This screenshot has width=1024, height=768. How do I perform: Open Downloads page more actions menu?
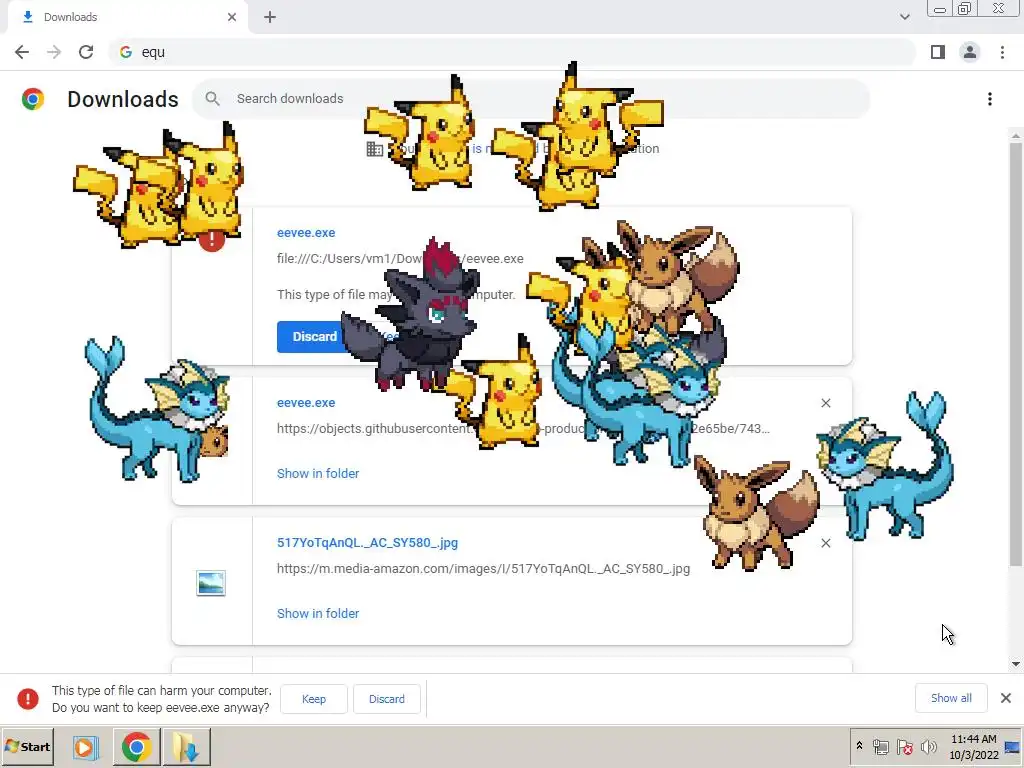point(990,99)
